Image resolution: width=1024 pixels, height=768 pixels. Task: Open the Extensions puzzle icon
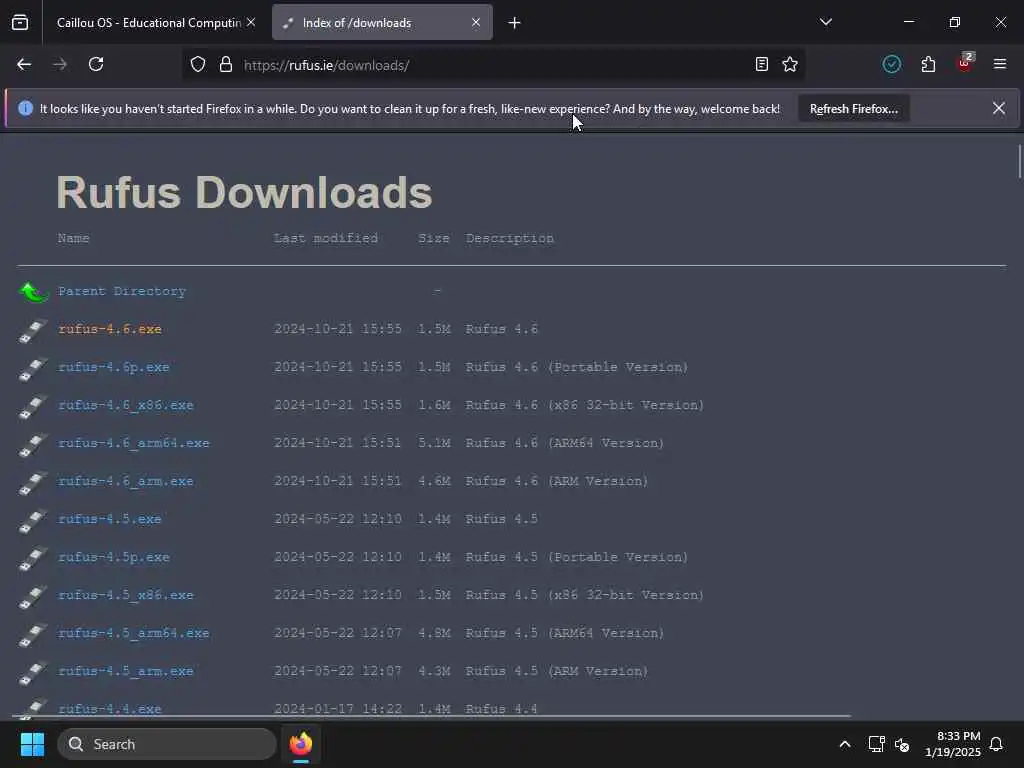tap(928, 65)
